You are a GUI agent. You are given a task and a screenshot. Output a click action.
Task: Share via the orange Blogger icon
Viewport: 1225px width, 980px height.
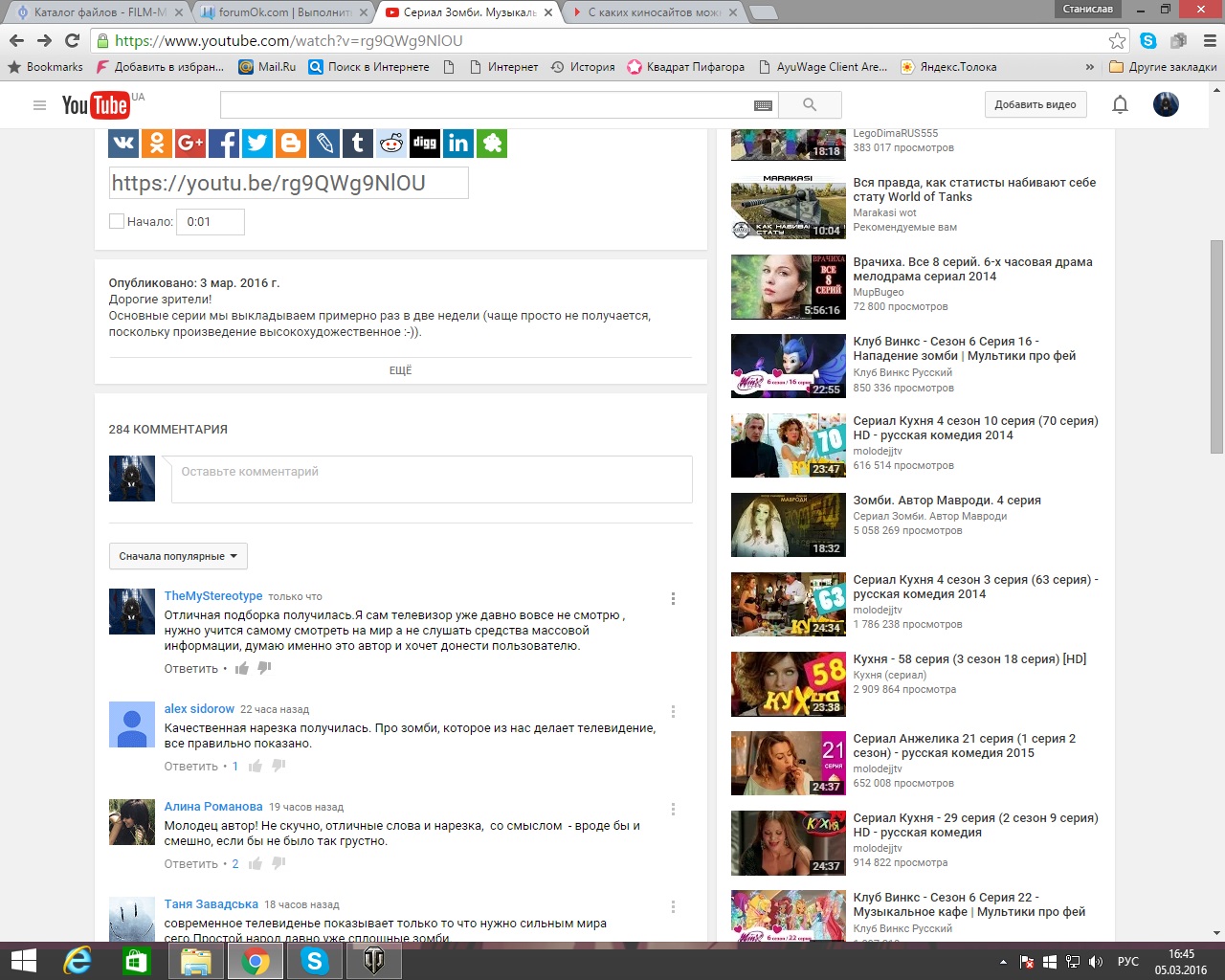(291, 144)
